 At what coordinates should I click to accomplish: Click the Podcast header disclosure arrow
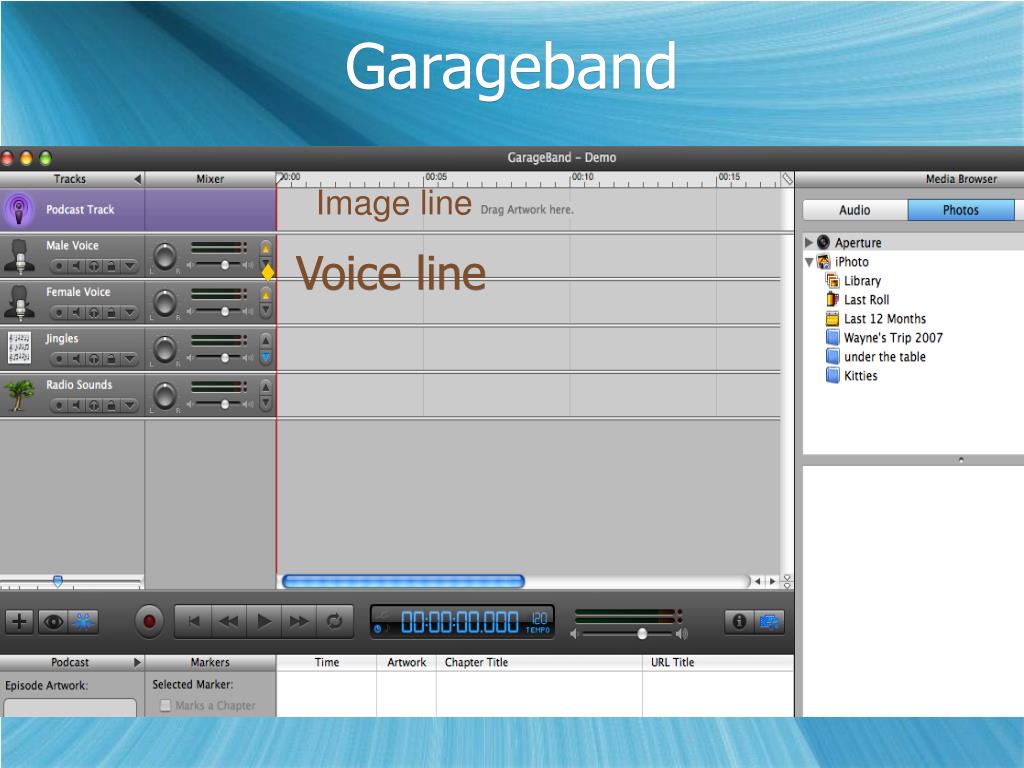pyautogui.click(x=137, y=662)
